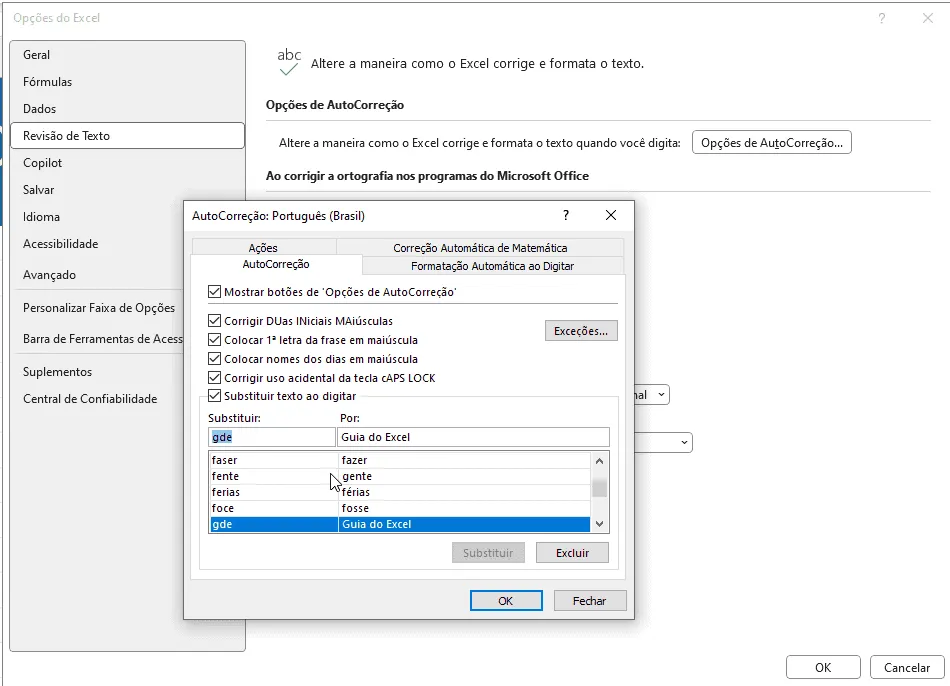
Task: Open Central de Confiabilidade category
Action: [97, 399]
